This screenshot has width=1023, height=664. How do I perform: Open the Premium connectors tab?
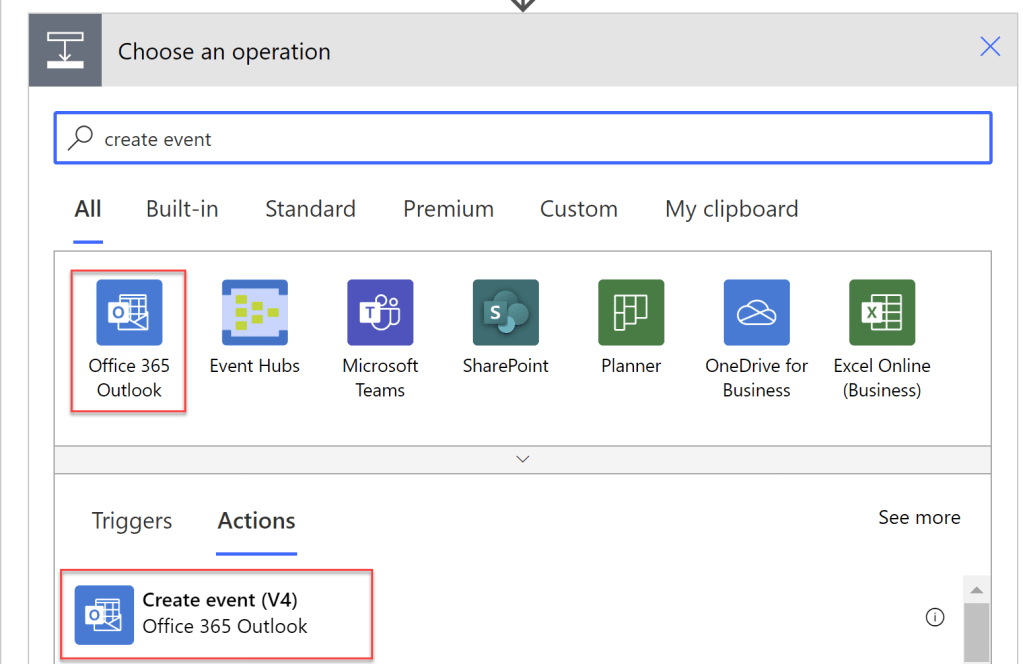[x=447, y=209]
